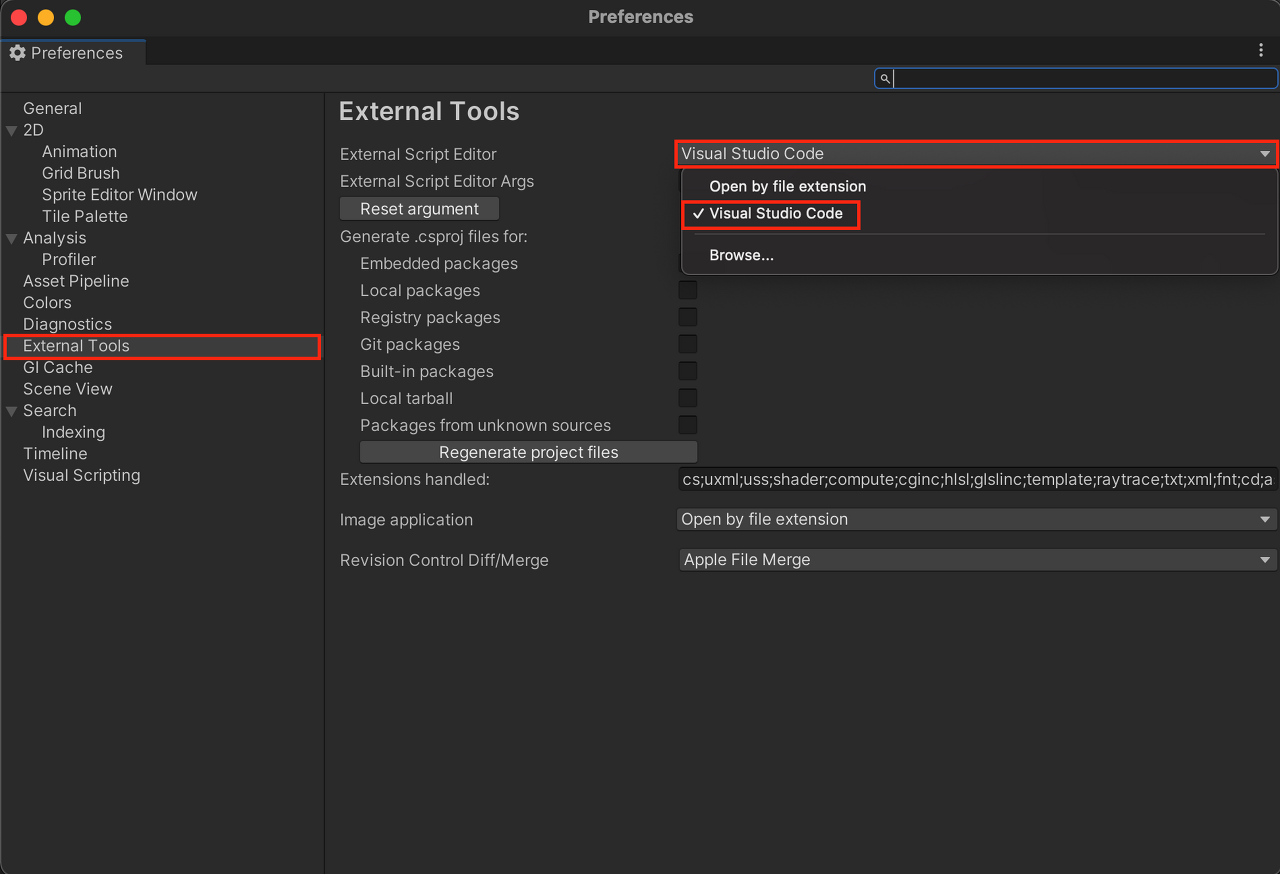Image resolution: width=1280 pixels, height=874 pixels.
Task: Select External Tools in the sidebar
Action: (161, 346)
